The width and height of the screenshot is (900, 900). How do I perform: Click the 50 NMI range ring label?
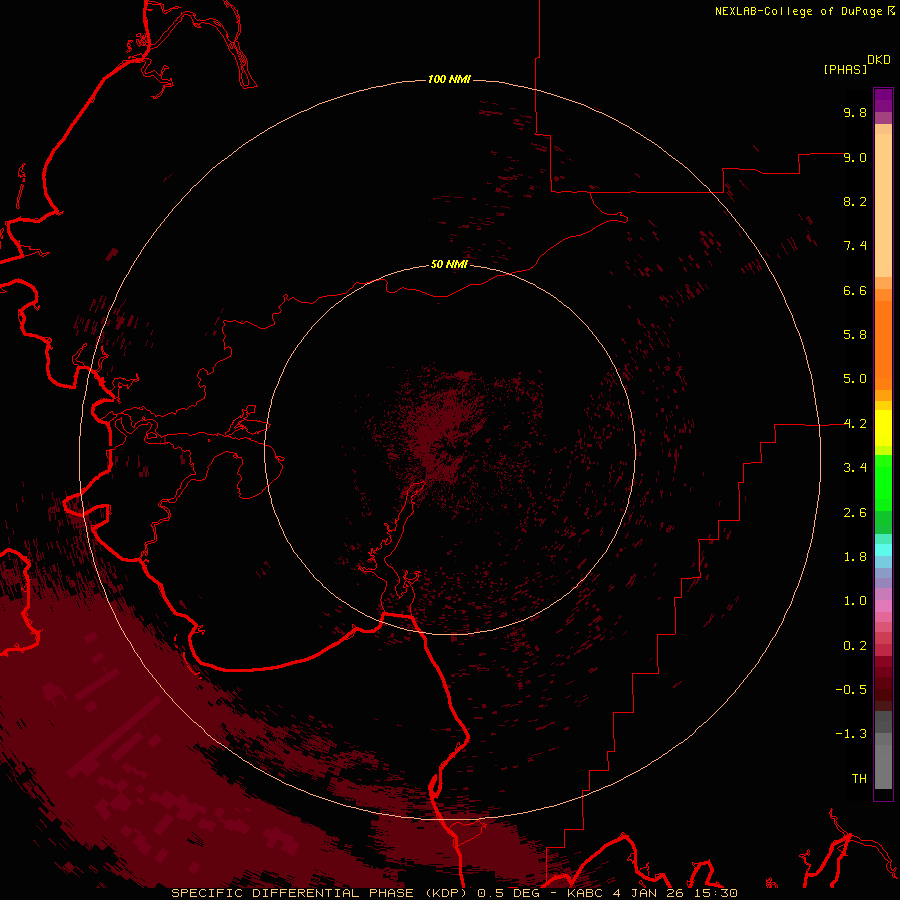pos(449,264)
